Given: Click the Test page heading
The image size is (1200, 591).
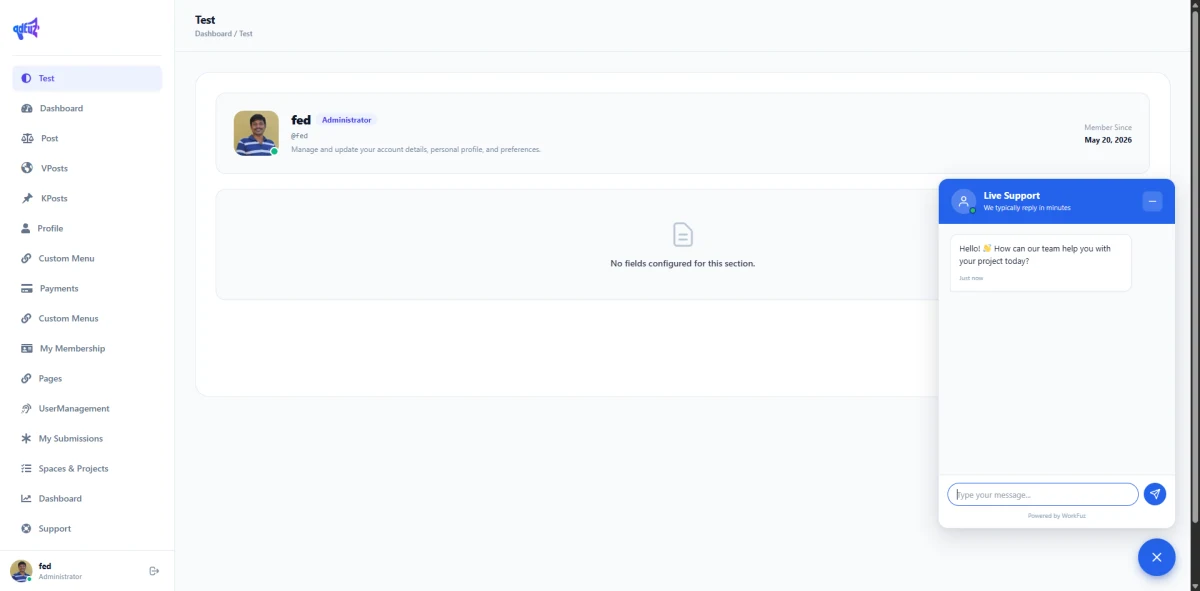Looking at the screenshot, I should [x=205, y=20].
